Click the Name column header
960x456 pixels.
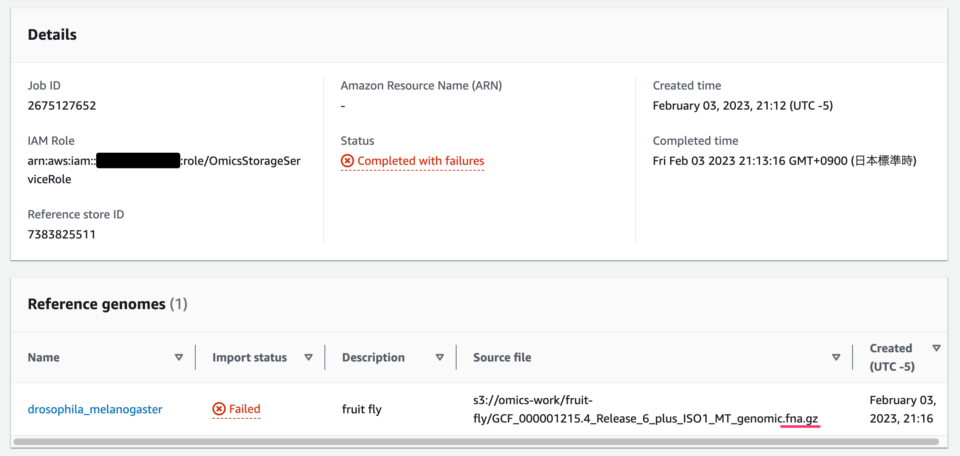(x=43, y=357)
